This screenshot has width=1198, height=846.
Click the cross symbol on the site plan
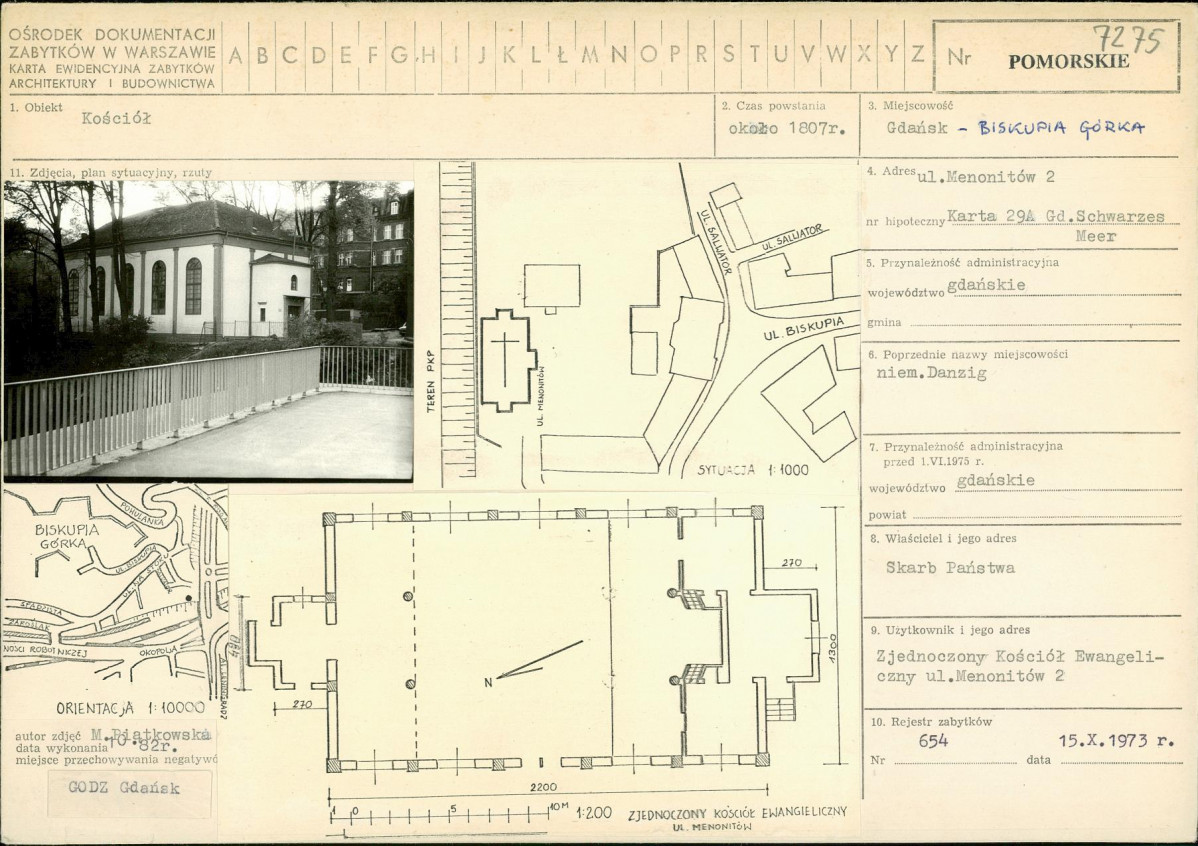[x=505, y=358]
